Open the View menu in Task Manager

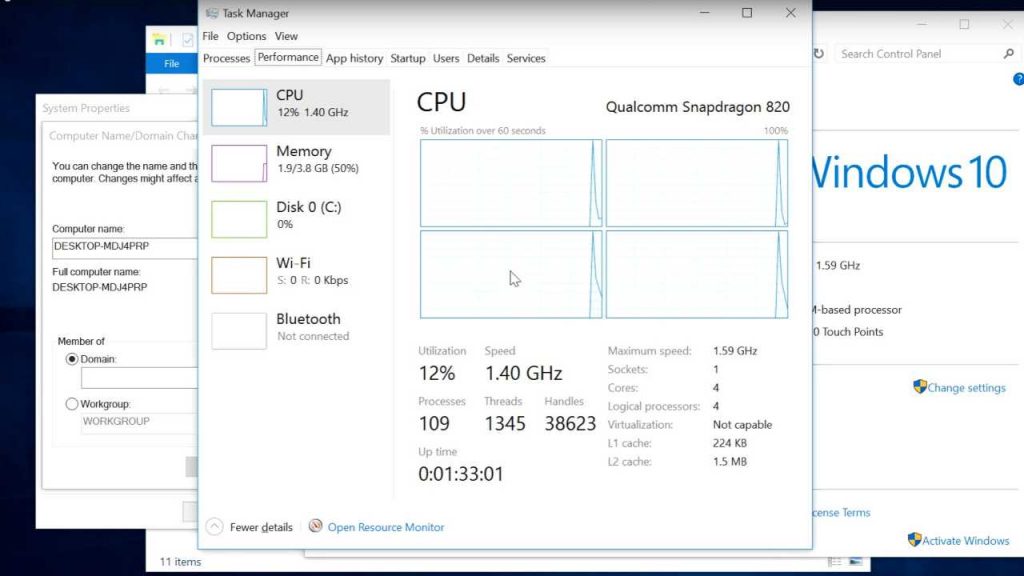pyautogui.click(x=286, y=36)
